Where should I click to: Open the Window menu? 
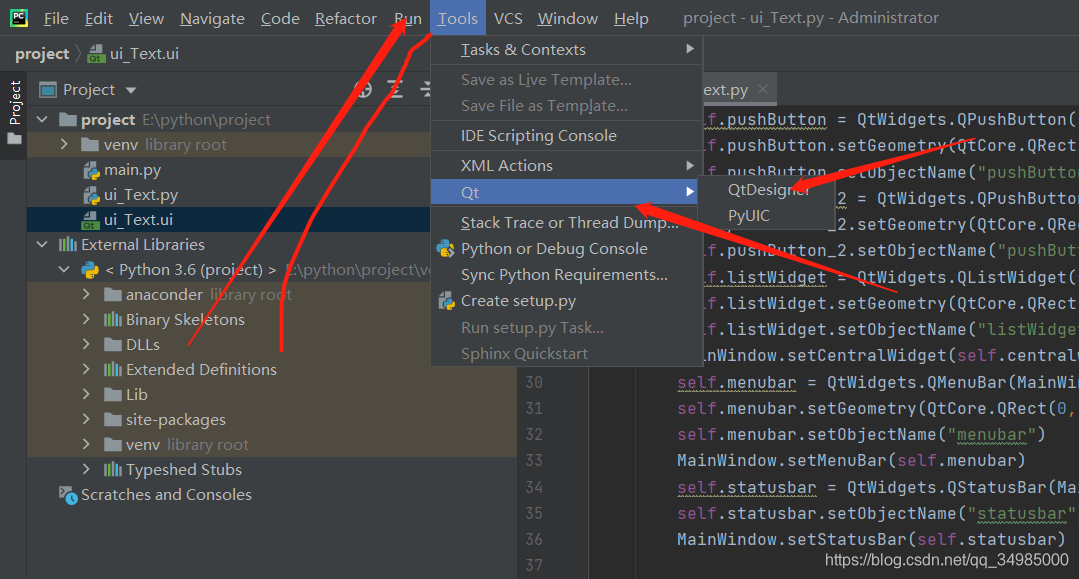click(567, 19)
